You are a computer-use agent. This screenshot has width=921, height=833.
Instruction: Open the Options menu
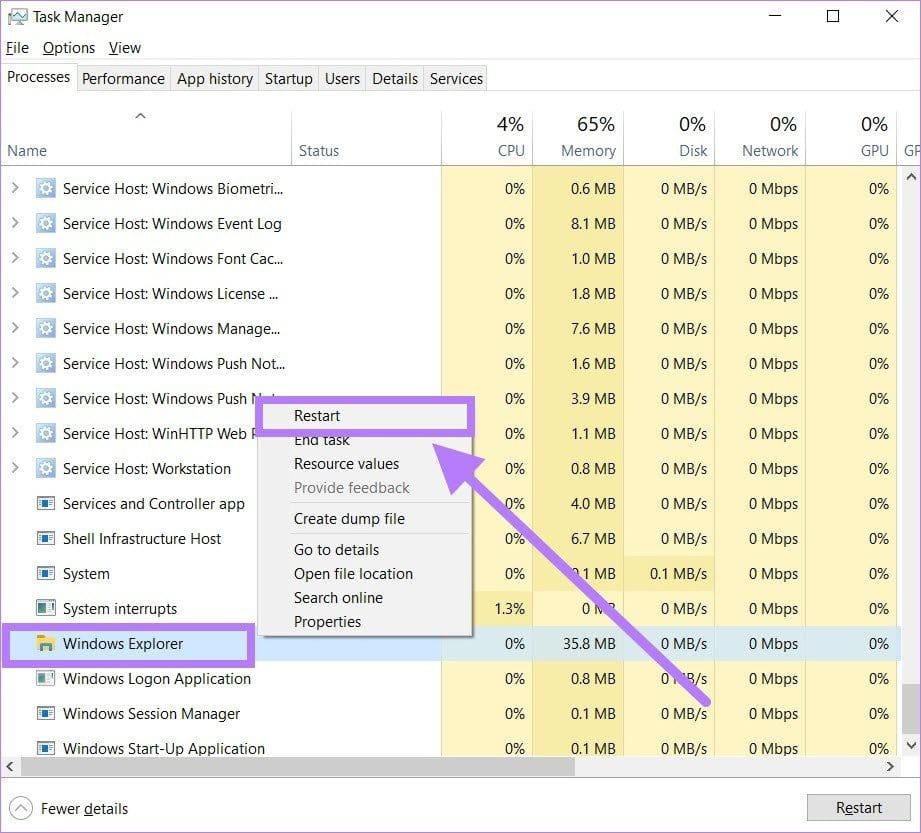69,48
